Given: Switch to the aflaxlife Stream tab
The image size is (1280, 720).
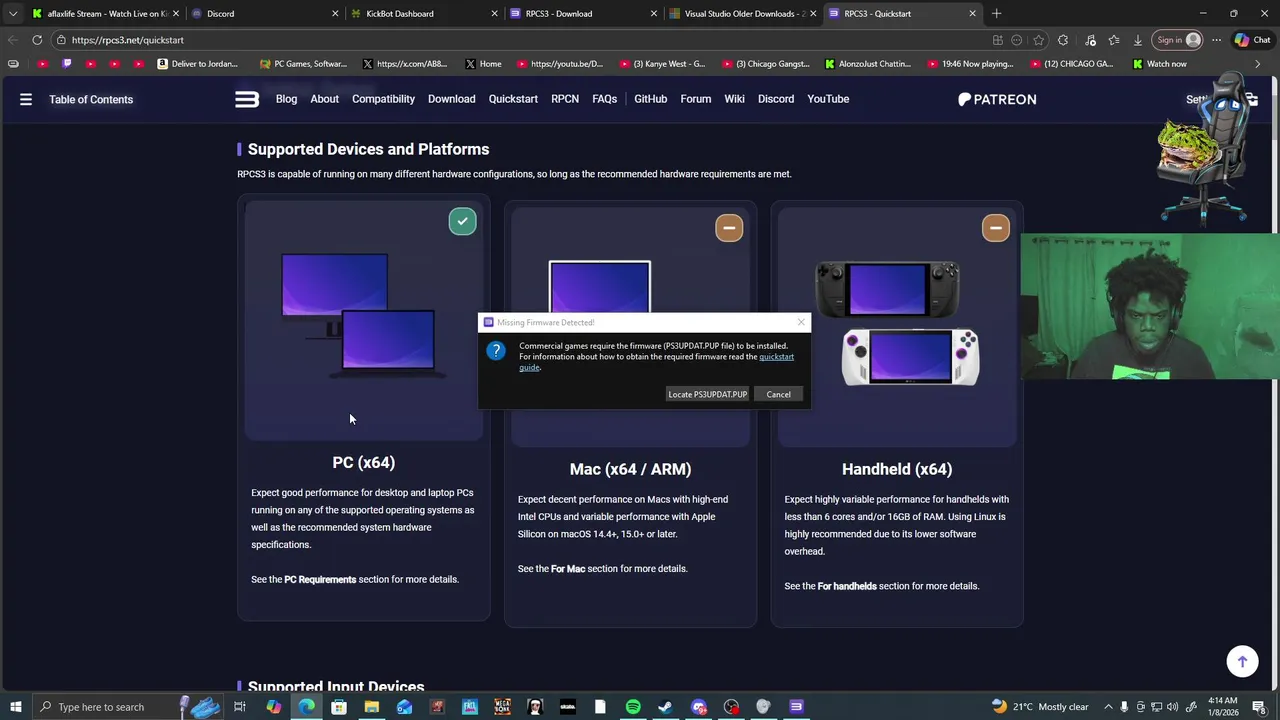Looking at the screenshot, I should (x=106, y=14).
